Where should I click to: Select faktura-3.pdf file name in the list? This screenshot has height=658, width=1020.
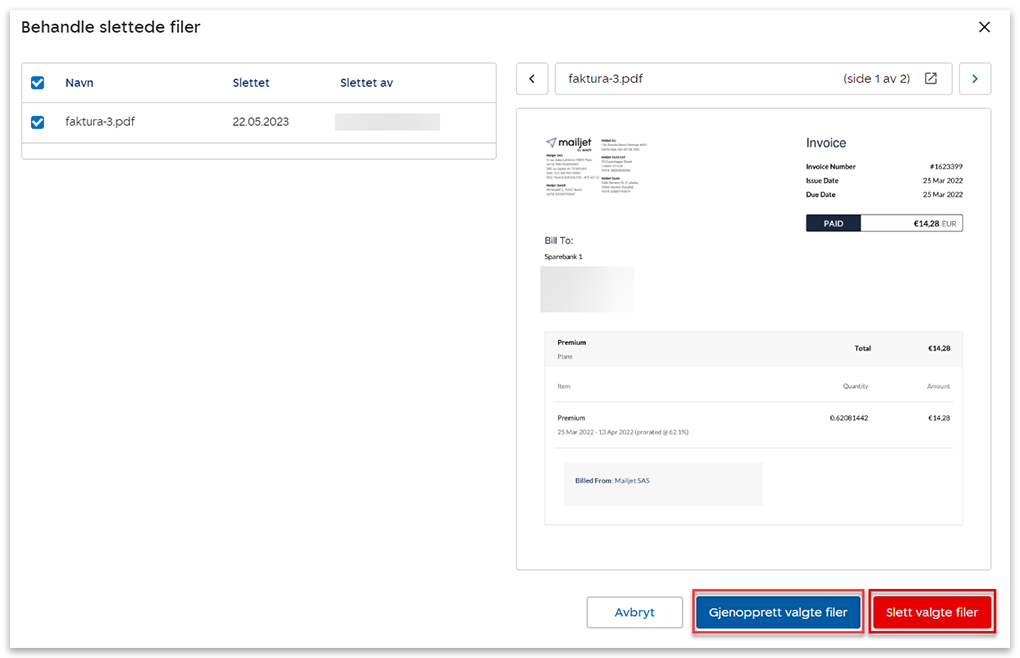click(100, 122)
